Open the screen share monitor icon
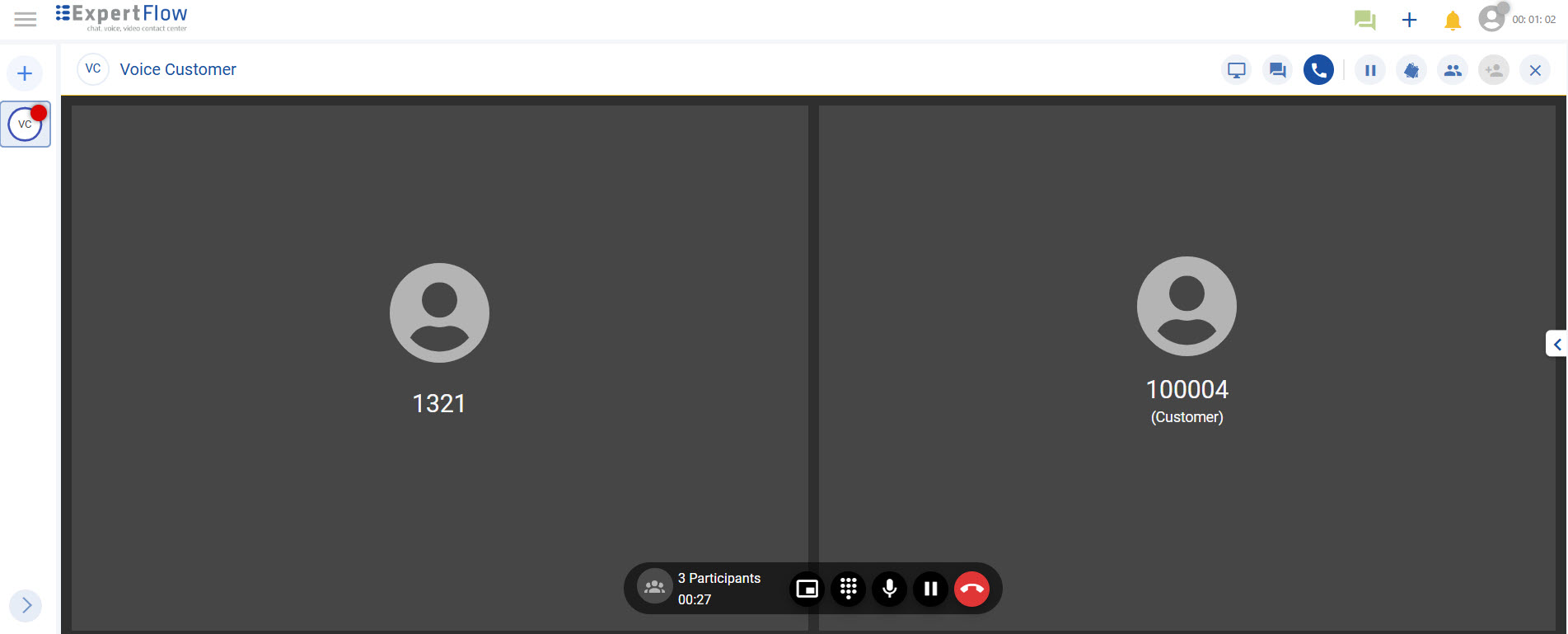Screen dimensions: 1568x634 1236,70
